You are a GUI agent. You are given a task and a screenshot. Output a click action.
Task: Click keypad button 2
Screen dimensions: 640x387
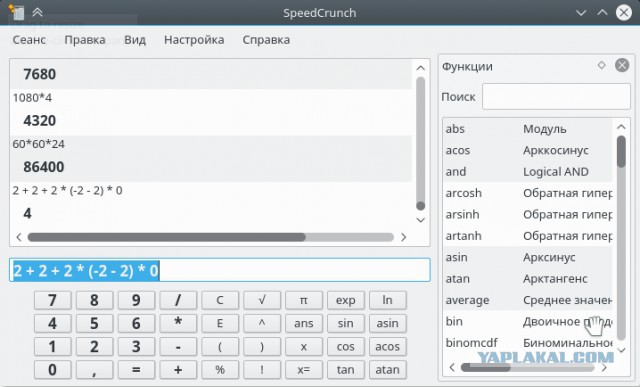point(94,347)
